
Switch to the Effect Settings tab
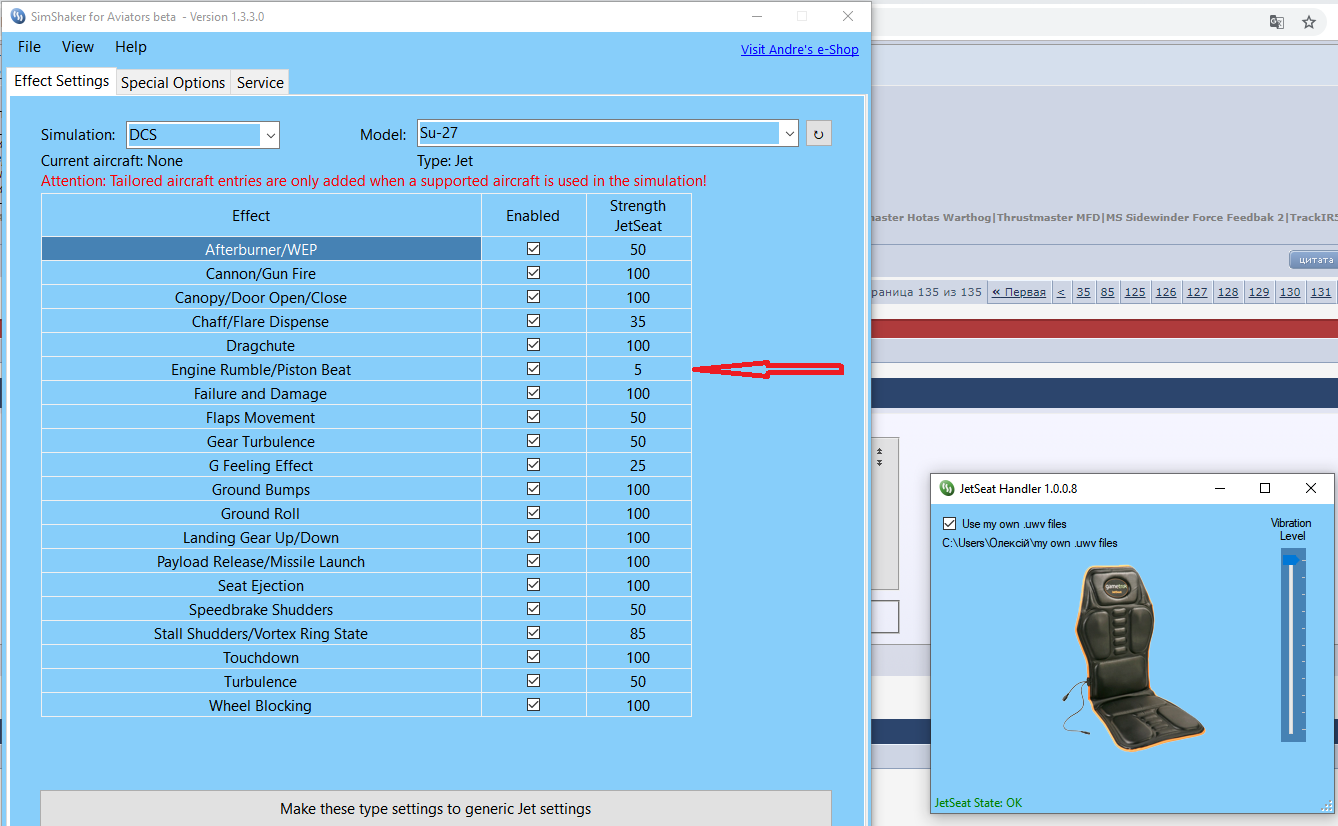tap(62, 81)
